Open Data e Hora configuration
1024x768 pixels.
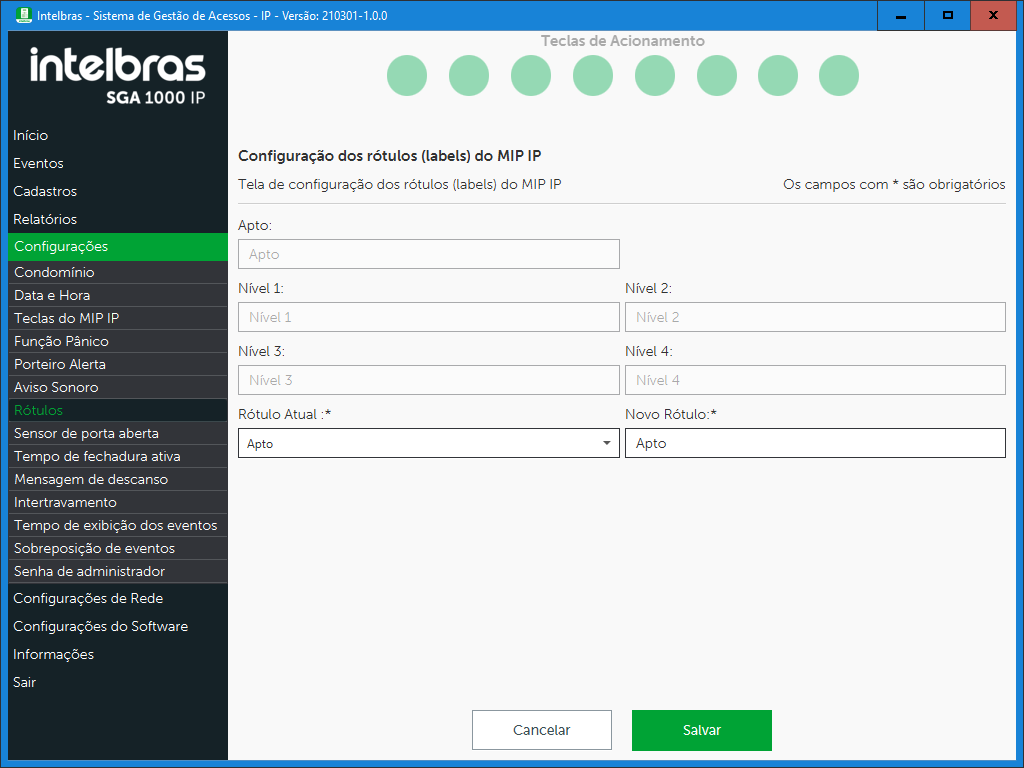pos(52,295)
